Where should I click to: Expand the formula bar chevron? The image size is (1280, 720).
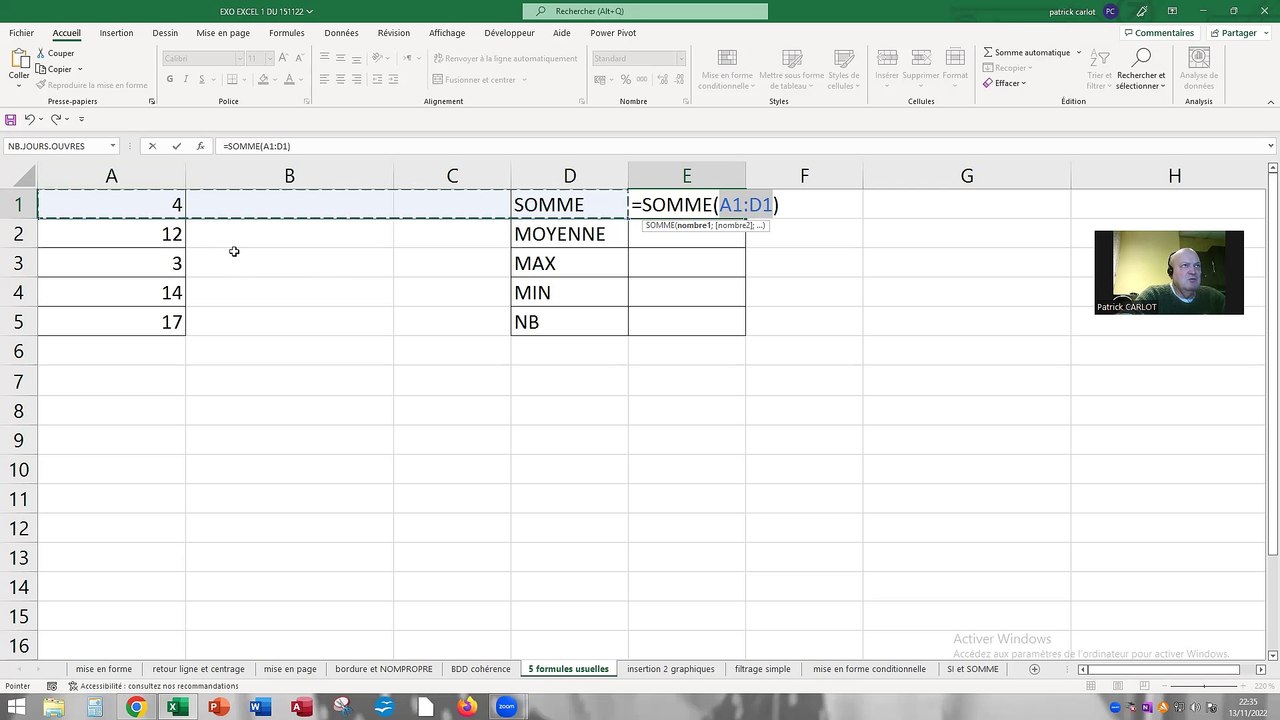pos(1271,146)
